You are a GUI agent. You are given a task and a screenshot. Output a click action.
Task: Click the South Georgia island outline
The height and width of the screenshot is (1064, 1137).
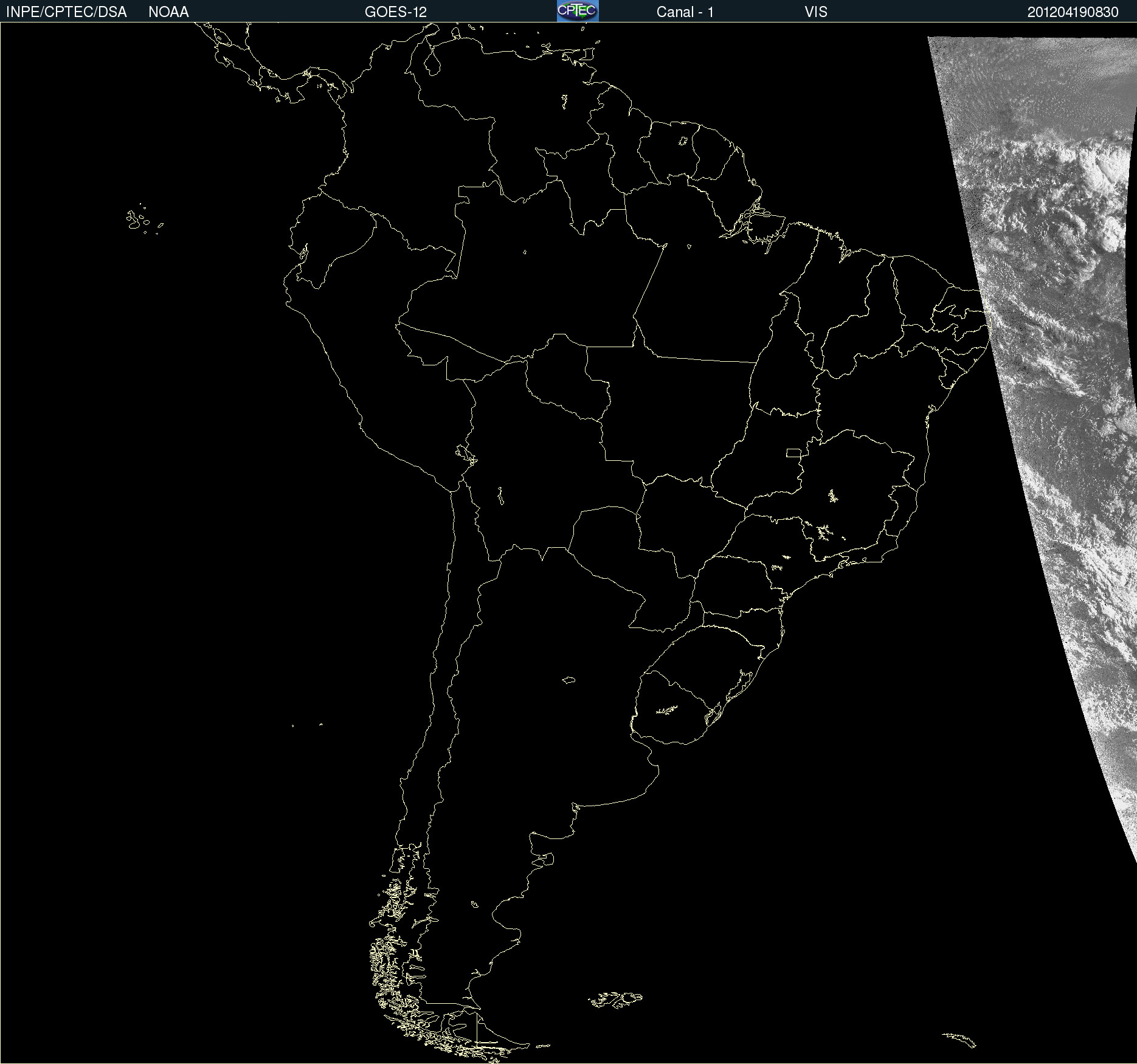[959, 1039]
